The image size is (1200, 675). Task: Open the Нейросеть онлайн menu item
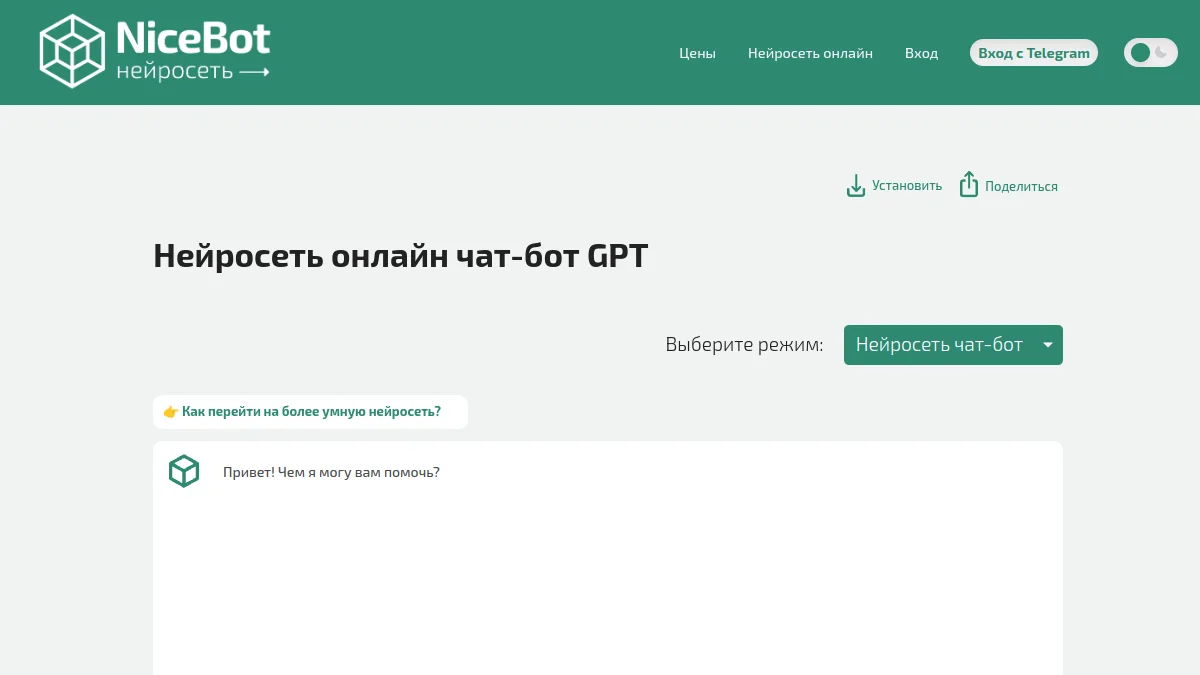click(x=810, y=53)
